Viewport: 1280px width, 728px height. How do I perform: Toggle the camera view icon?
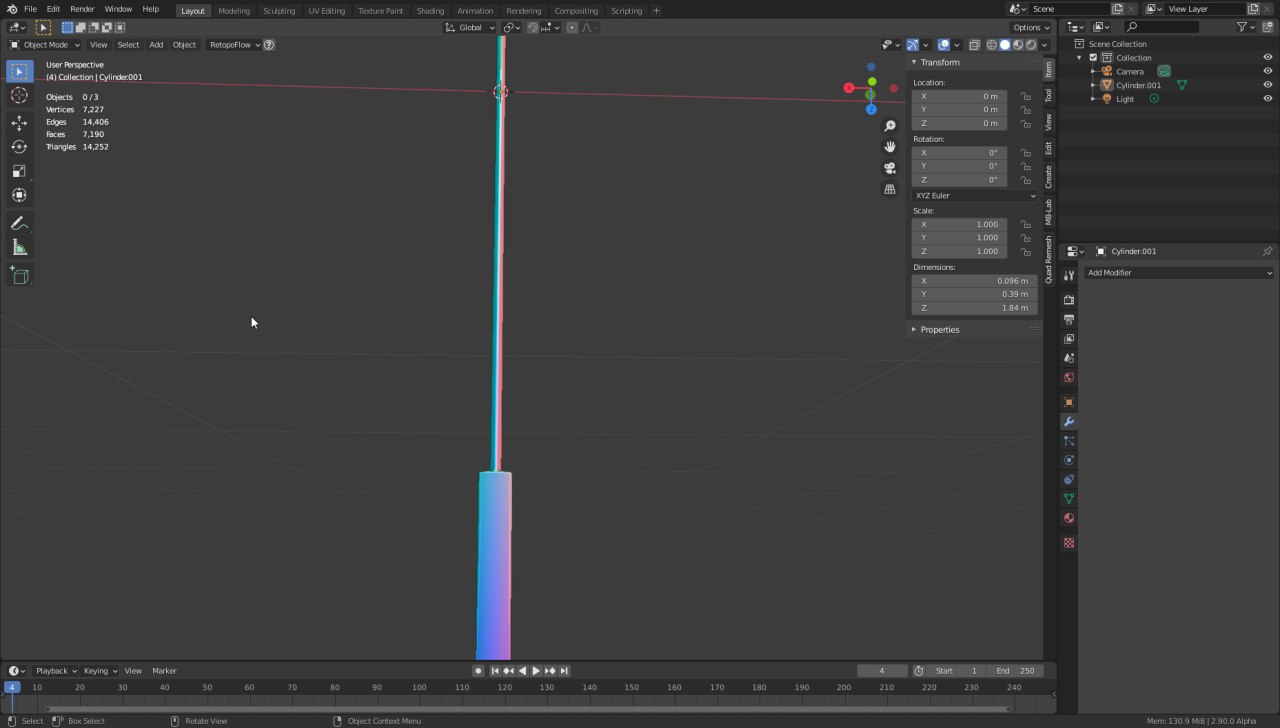tap(890, 168)
